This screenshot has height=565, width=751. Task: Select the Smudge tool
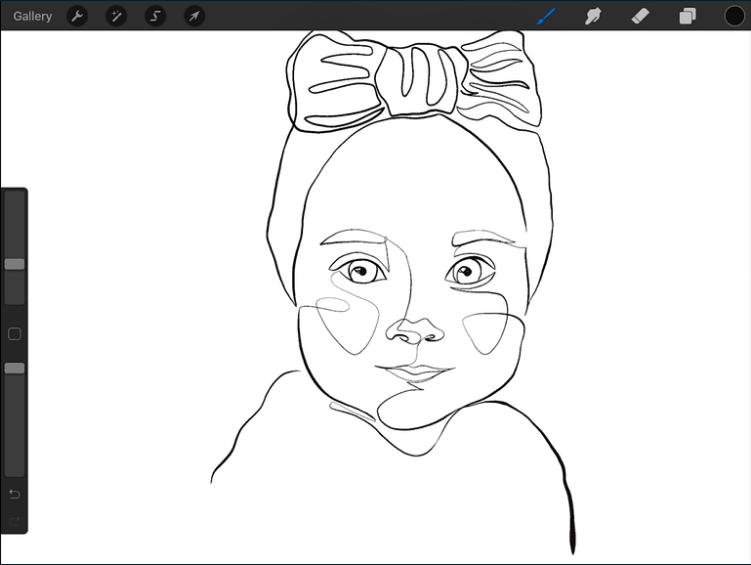(594, 16)
